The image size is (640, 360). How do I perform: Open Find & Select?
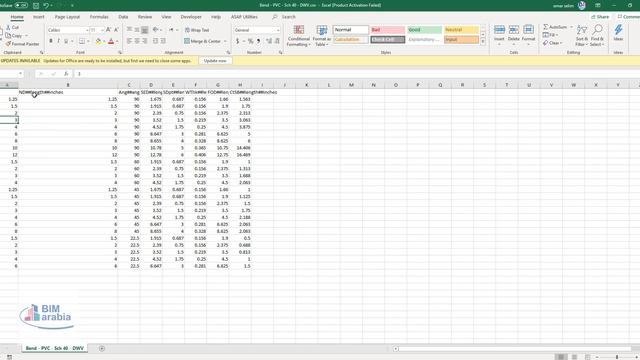597,35
